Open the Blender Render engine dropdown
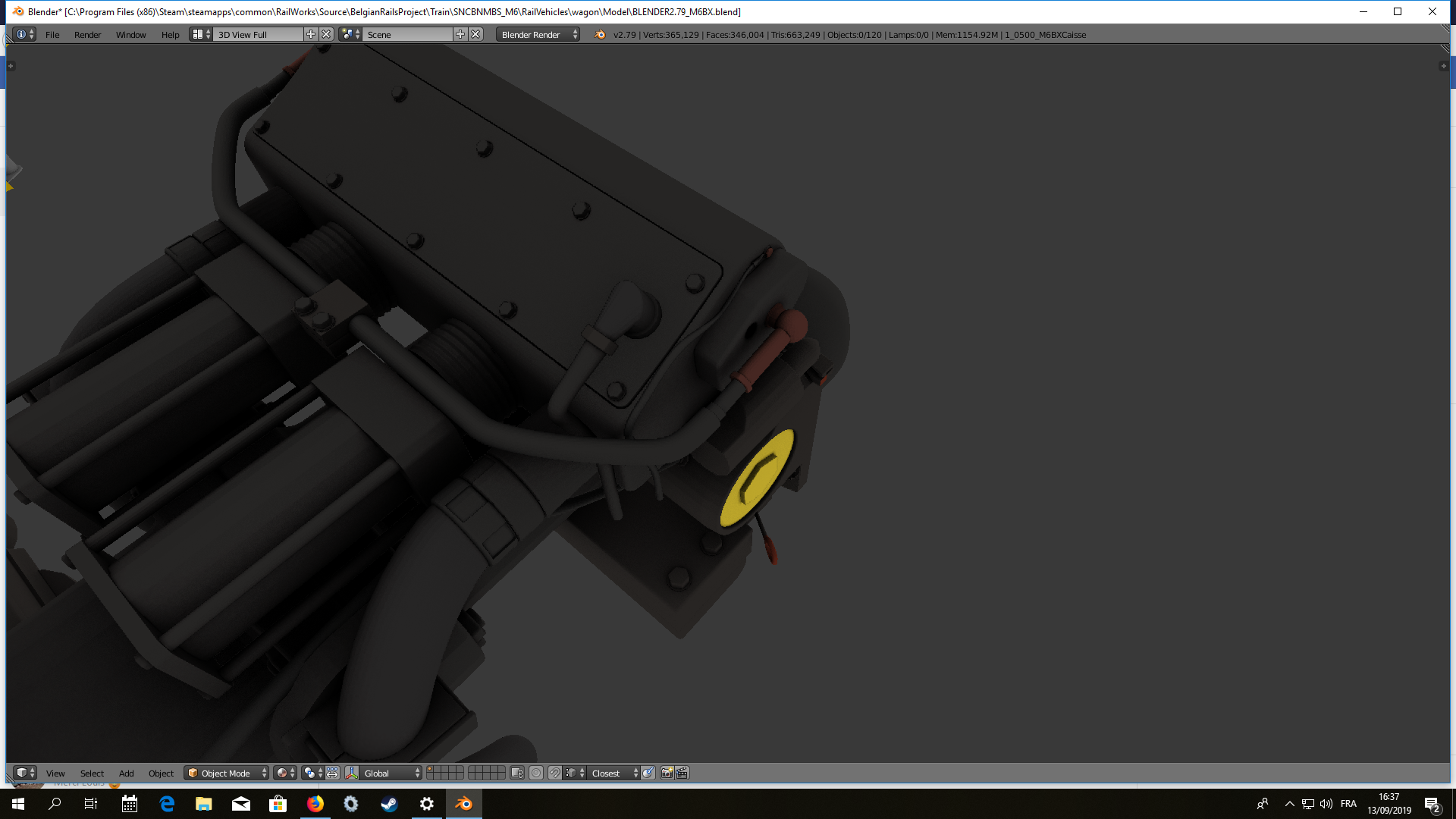Screen dimensions: 1456x819 [x=538, y=34]
